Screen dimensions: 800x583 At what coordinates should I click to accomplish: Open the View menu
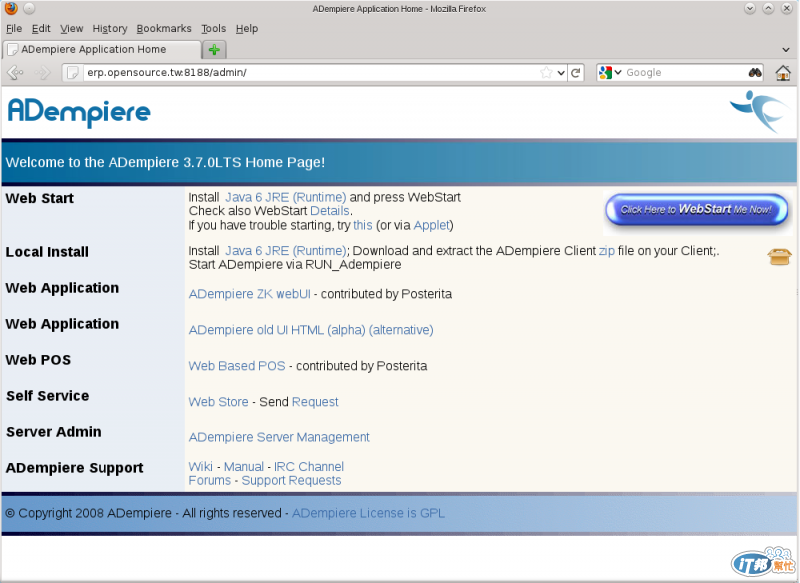71,29
